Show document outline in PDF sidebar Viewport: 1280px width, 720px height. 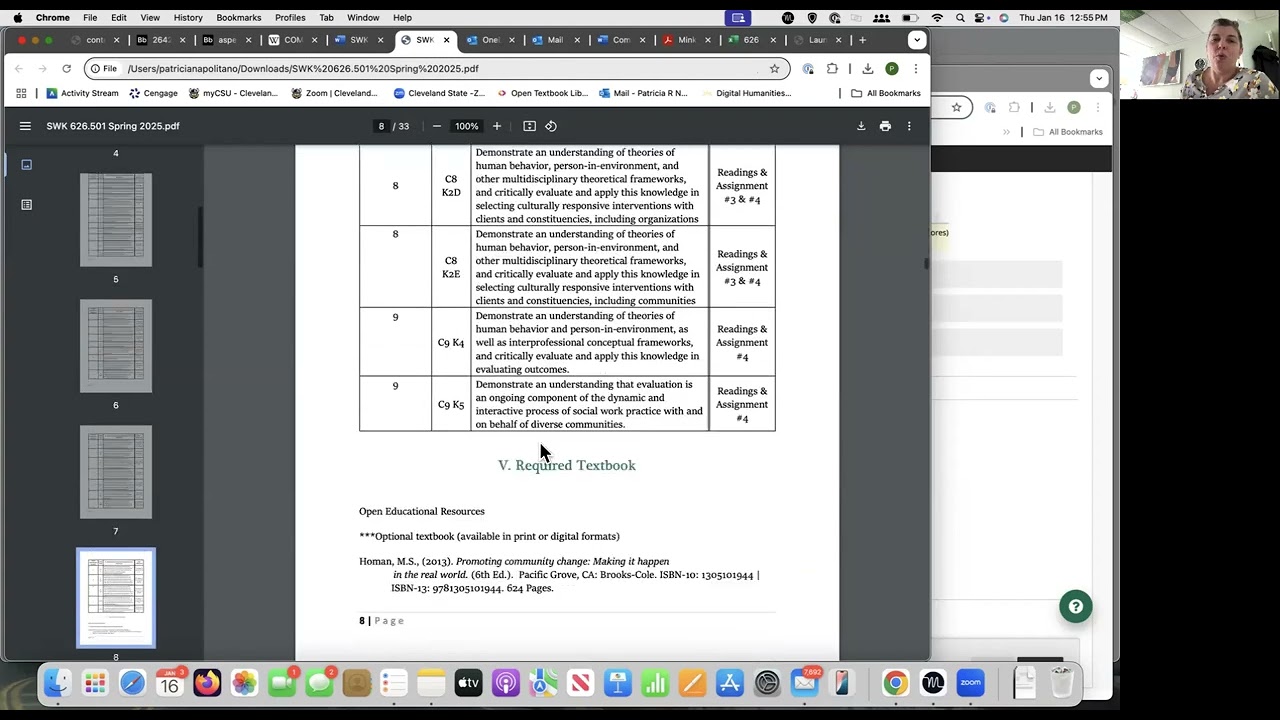pos(26,205)
